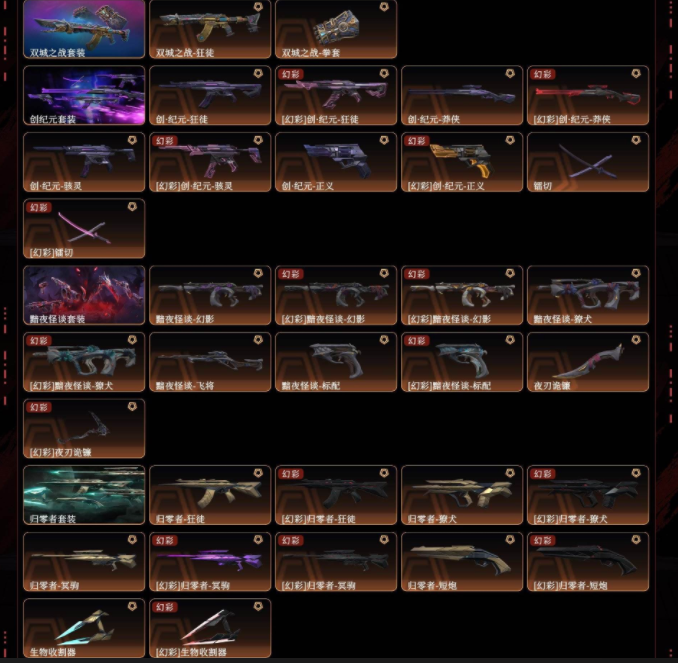Select the [幻彩]生物收割器 melee card
The height and width of the screenshot is (663, 678).
(x=210, y=628)
